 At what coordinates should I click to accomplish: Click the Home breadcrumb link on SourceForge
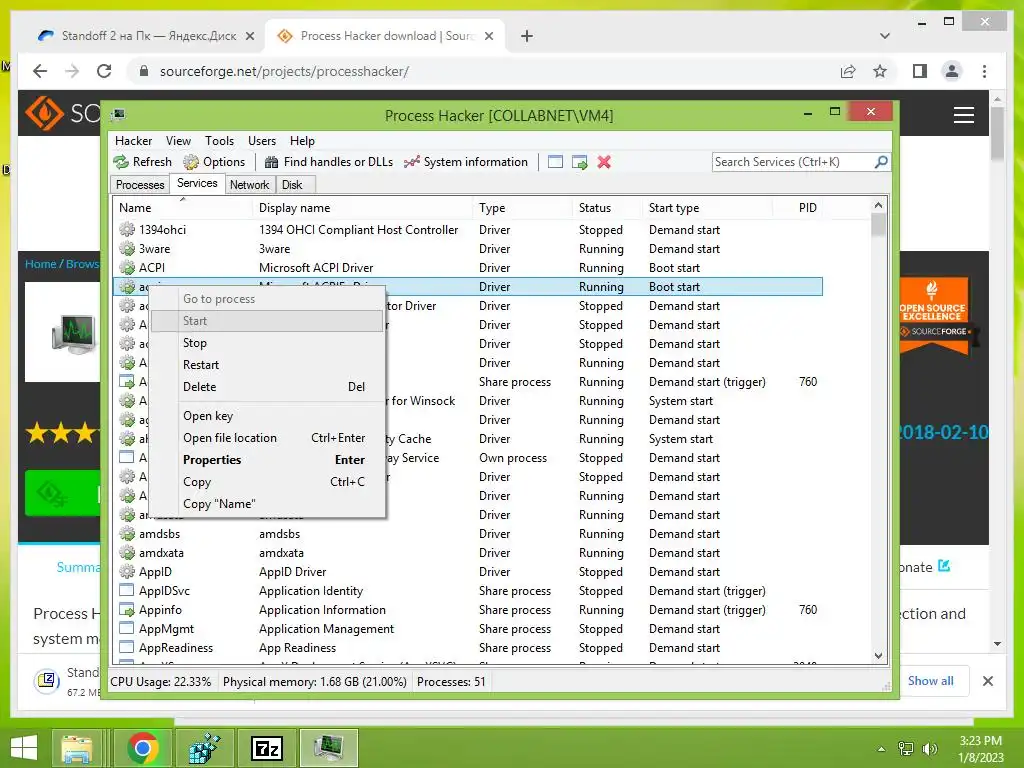pyautogui.click(x=40, y=264)
